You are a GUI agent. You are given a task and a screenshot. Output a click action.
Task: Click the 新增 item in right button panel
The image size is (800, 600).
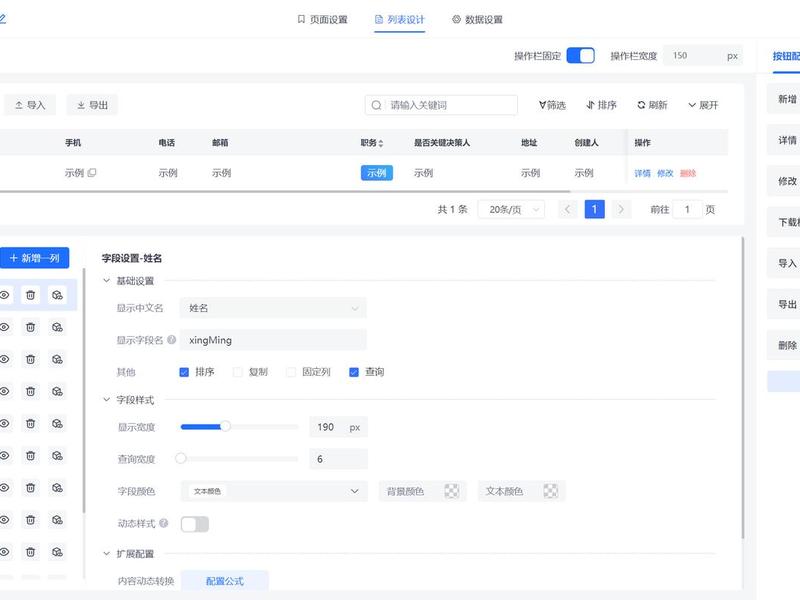coord(784,99)
